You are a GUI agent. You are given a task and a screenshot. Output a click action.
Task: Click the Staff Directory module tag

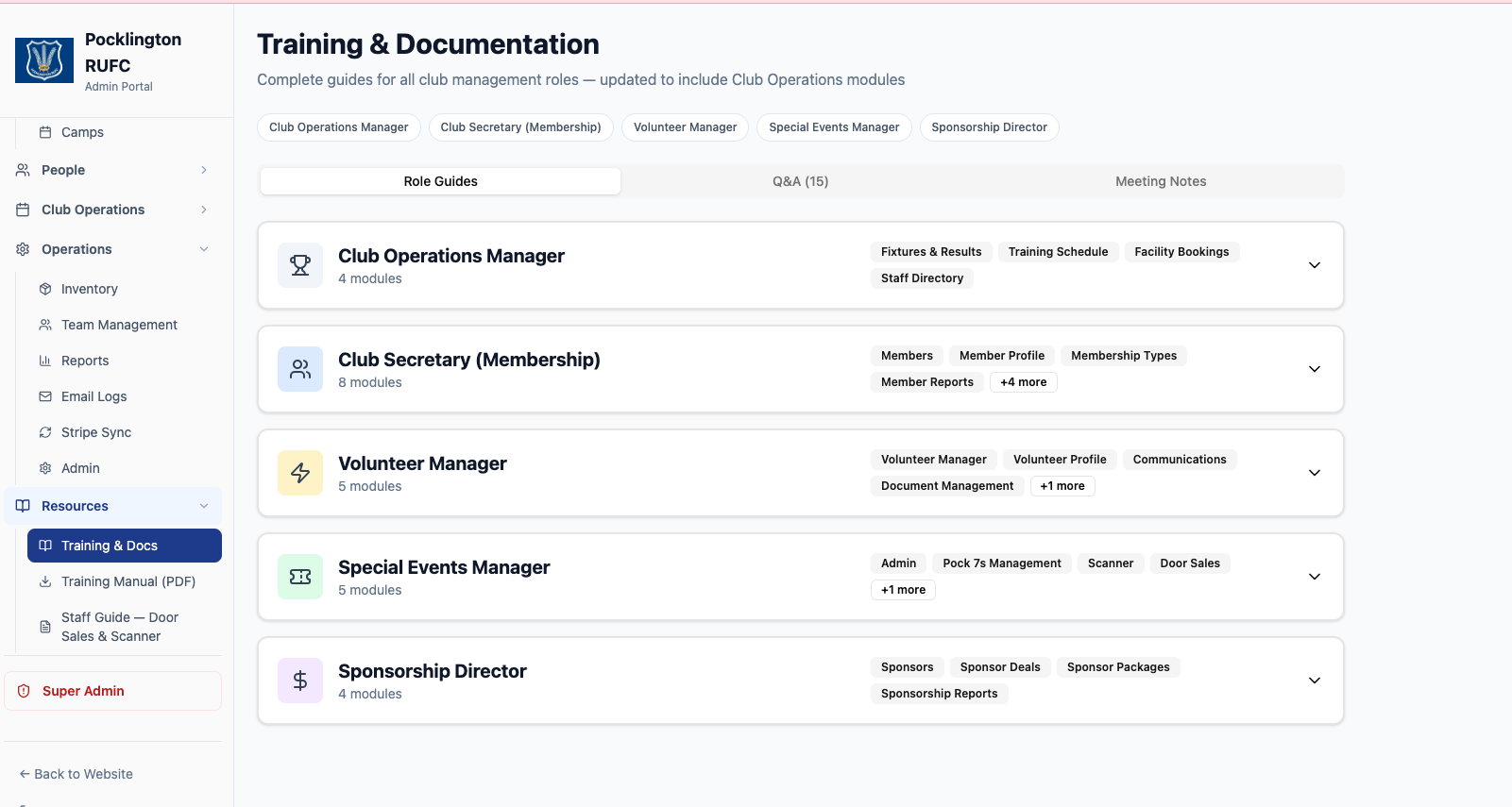click(923, 278)
